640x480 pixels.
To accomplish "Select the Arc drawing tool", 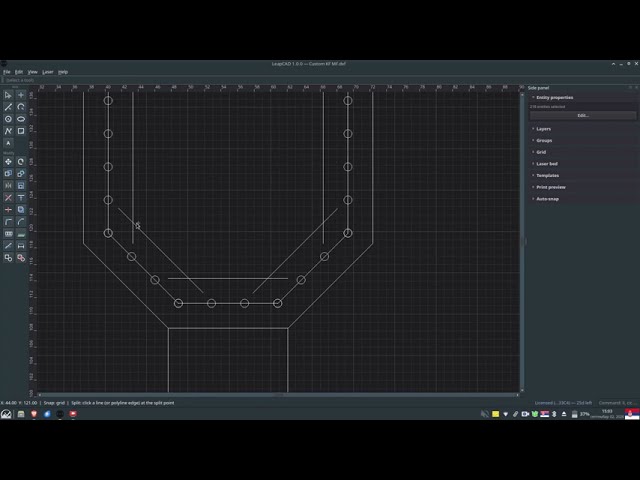I will point(21,107).
